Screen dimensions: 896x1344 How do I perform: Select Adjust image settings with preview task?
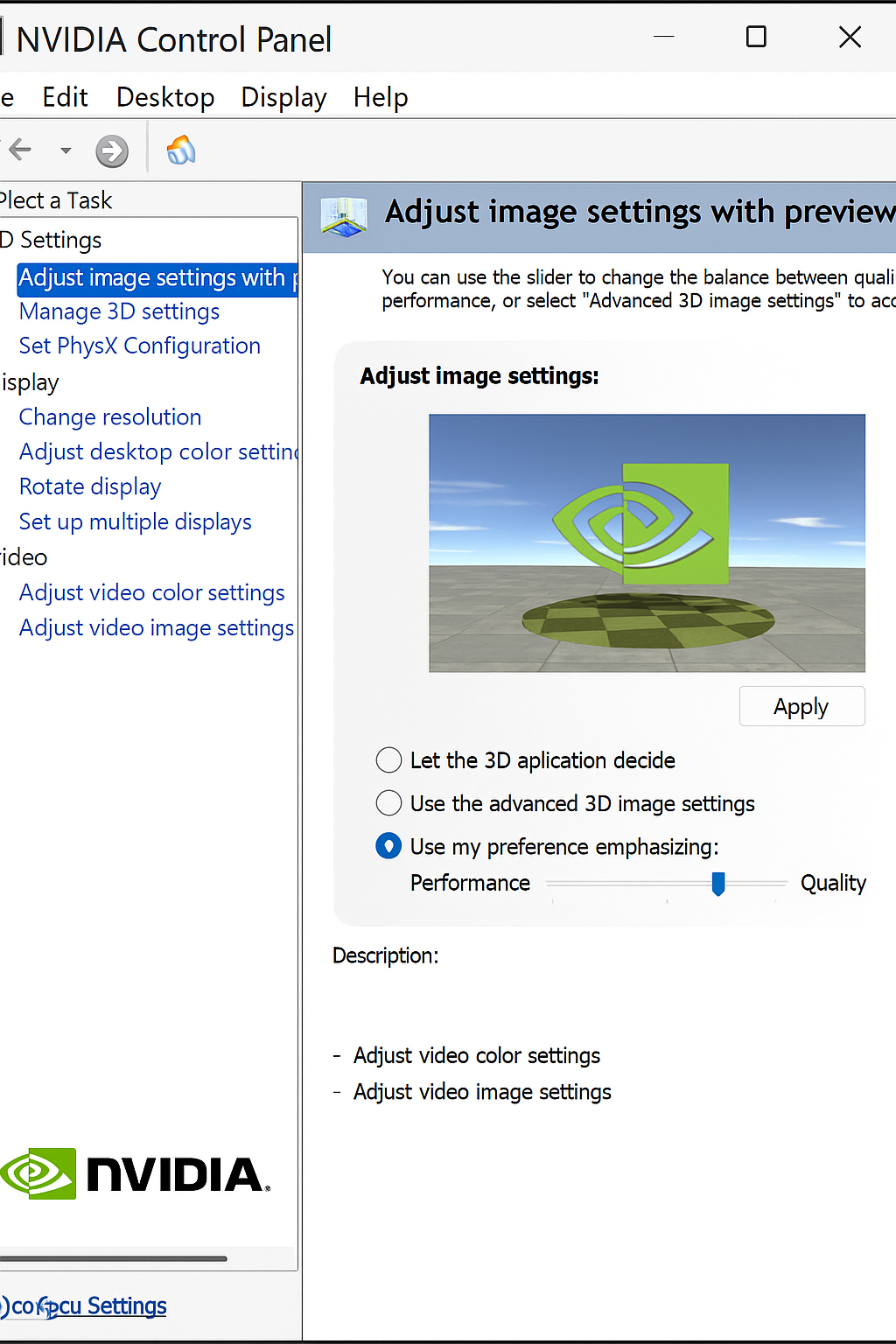point(157,278)
